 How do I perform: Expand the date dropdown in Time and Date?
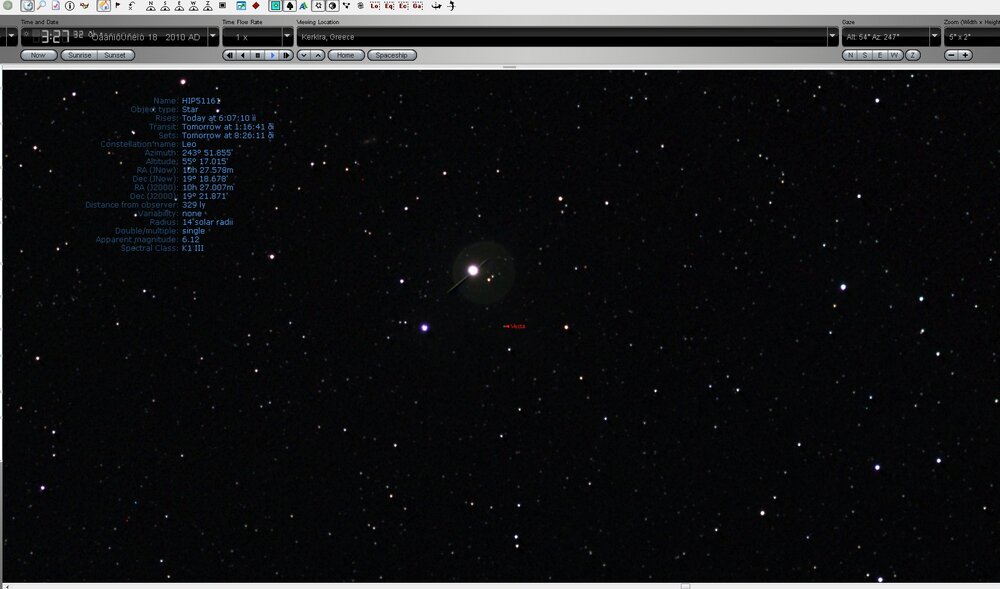(212, 36)
